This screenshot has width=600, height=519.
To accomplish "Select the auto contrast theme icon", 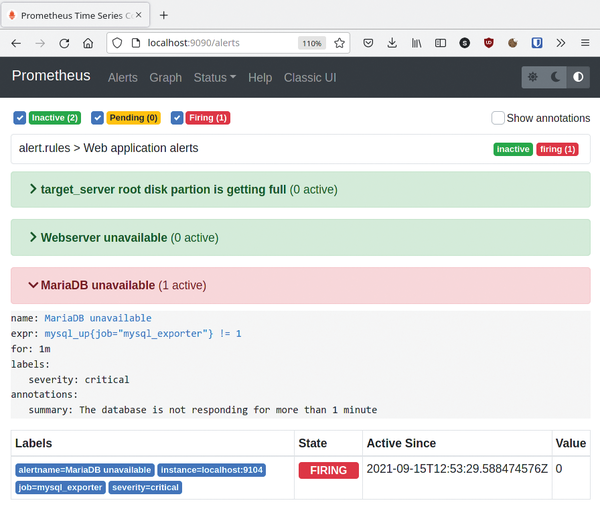I will [578, 77].
